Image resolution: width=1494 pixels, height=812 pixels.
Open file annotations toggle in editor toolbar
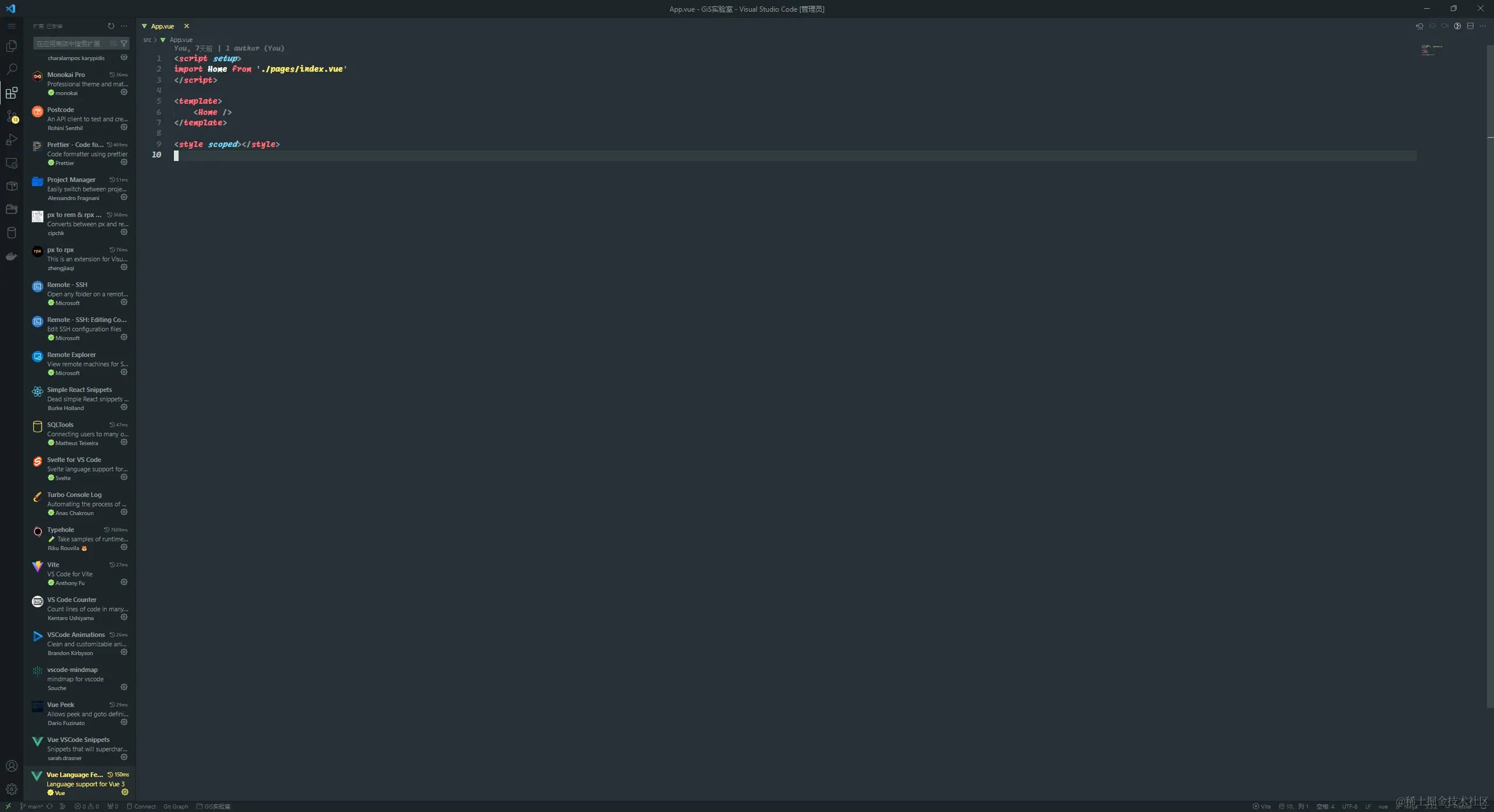coord(1457,26)
